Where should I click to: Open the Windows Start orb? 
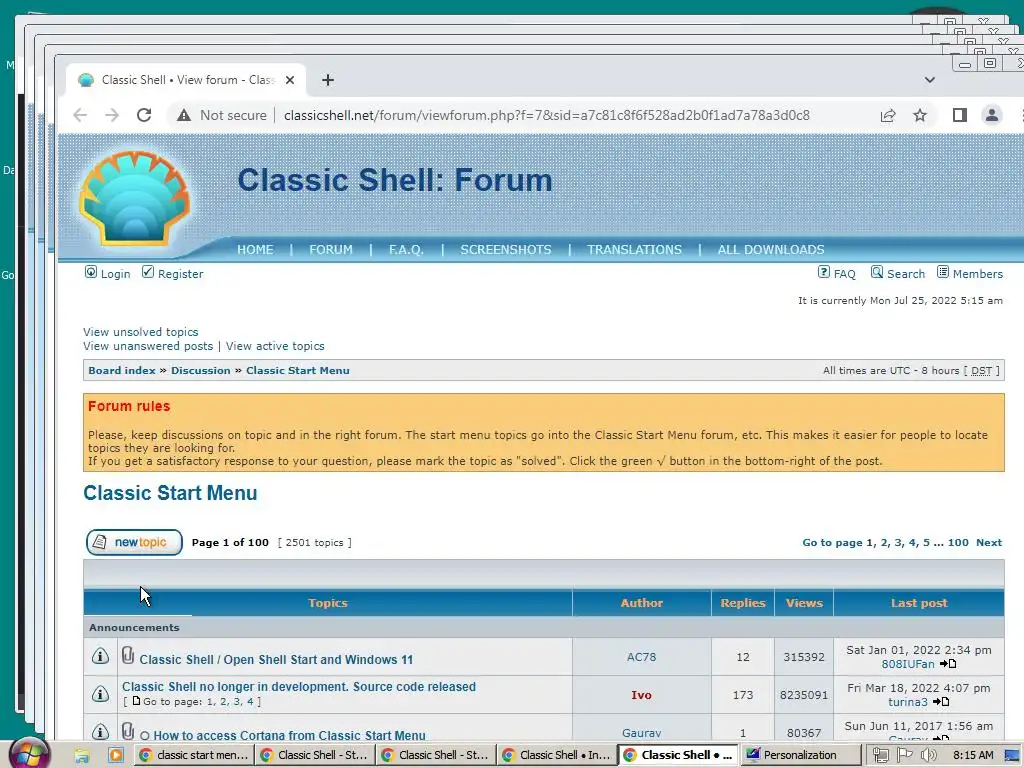31,754
